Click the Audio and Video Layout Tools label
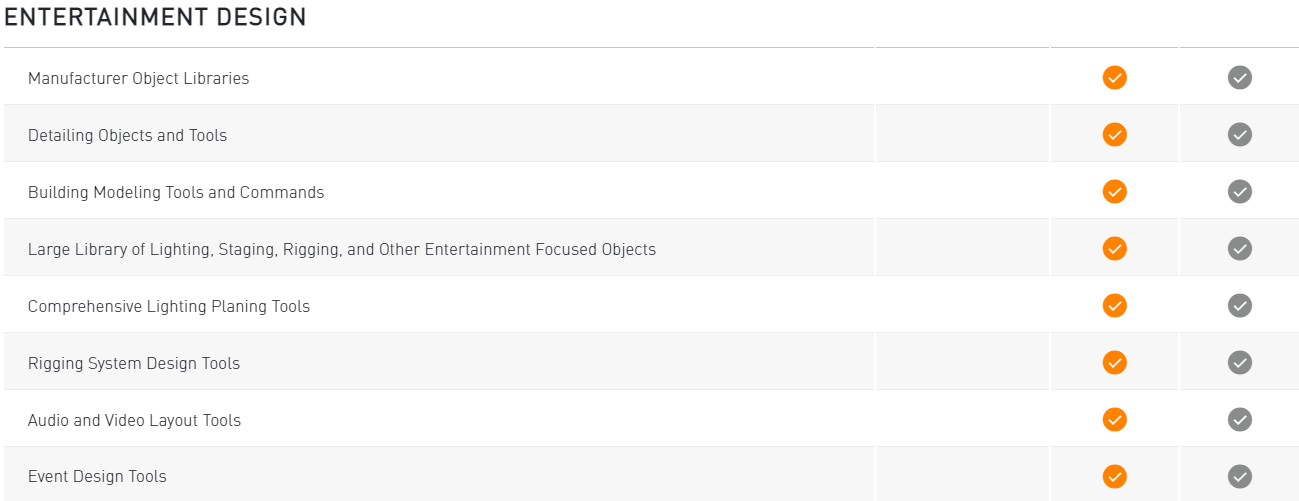Viewport: 1299px width, 501px height. (x=134, y=420)
